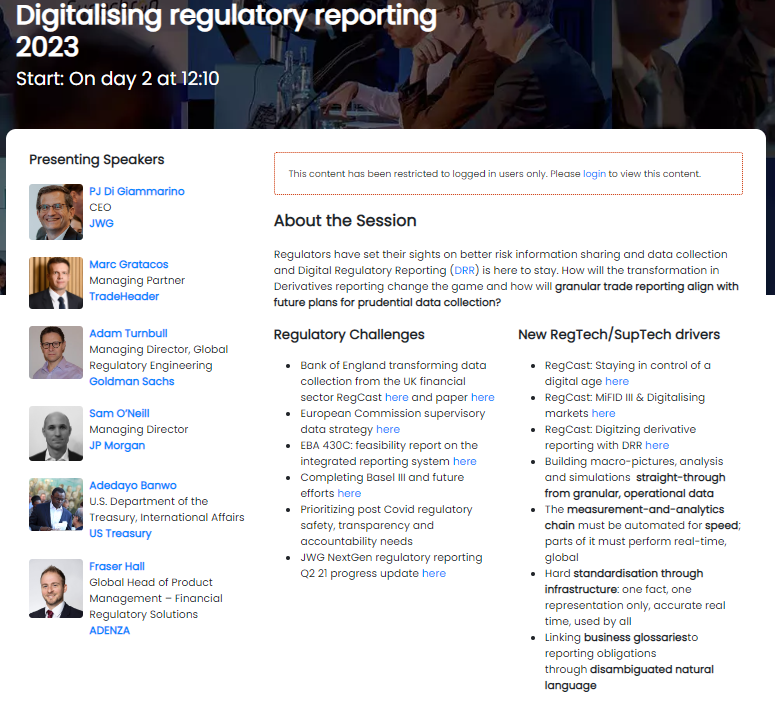Open Adam Turnbull speaker profile
The width and height of the screenshot is (775, 707).
tap(128, 333)
